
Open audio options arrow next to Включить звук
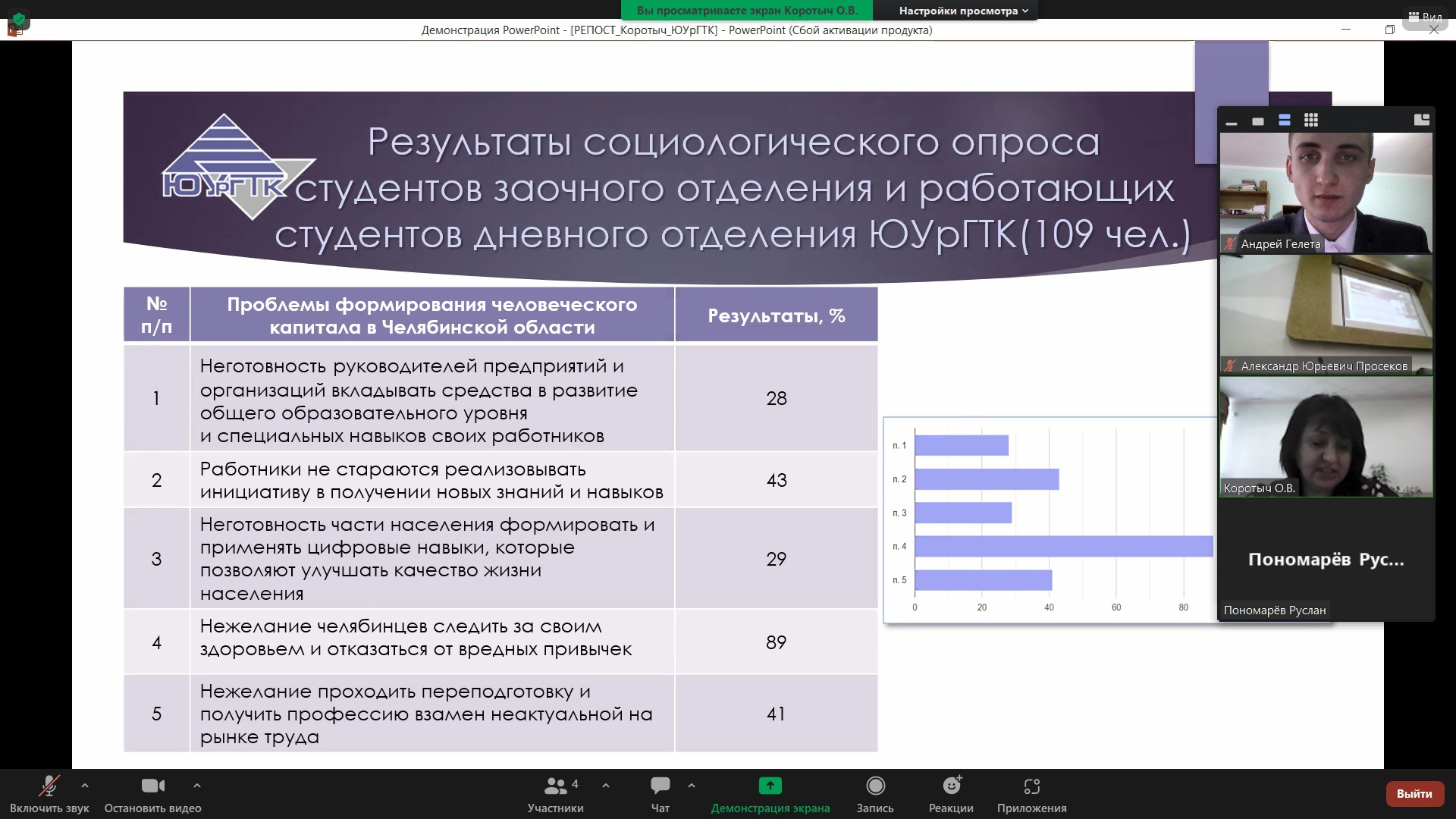click(85, 786)
